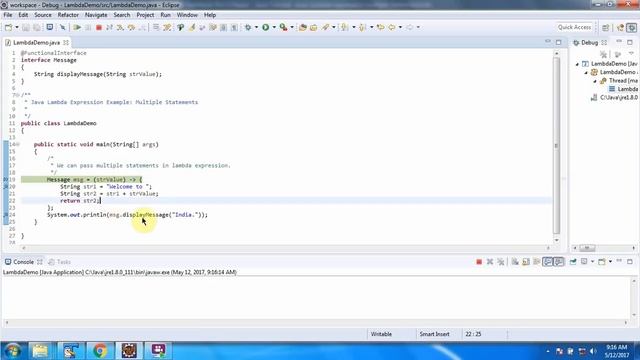Click the Previous Annotation toolbar icon
640x360 pixels.
point(362,27)
